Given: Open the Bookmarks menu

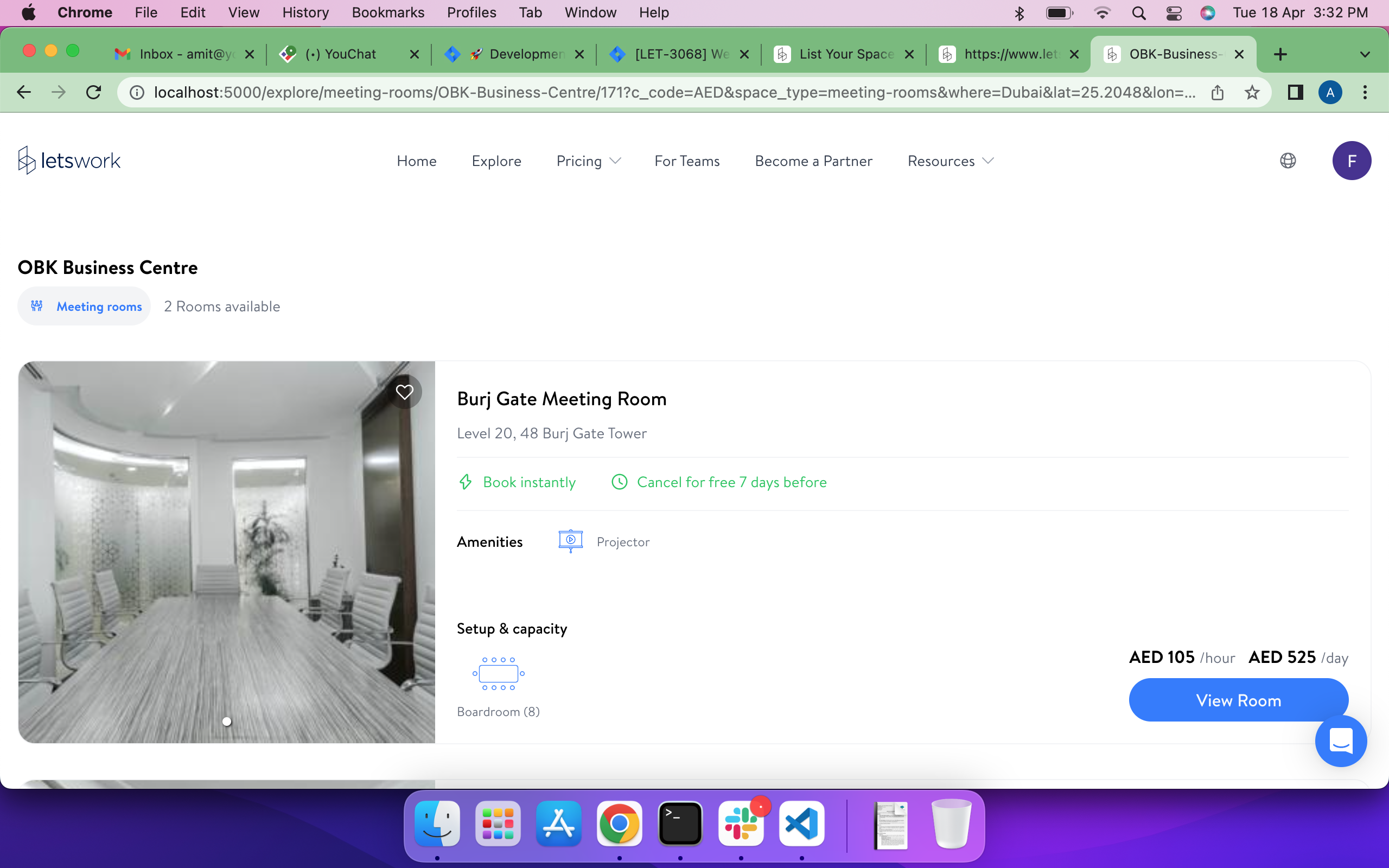Looking at the screenshot, I should point(388,12).
